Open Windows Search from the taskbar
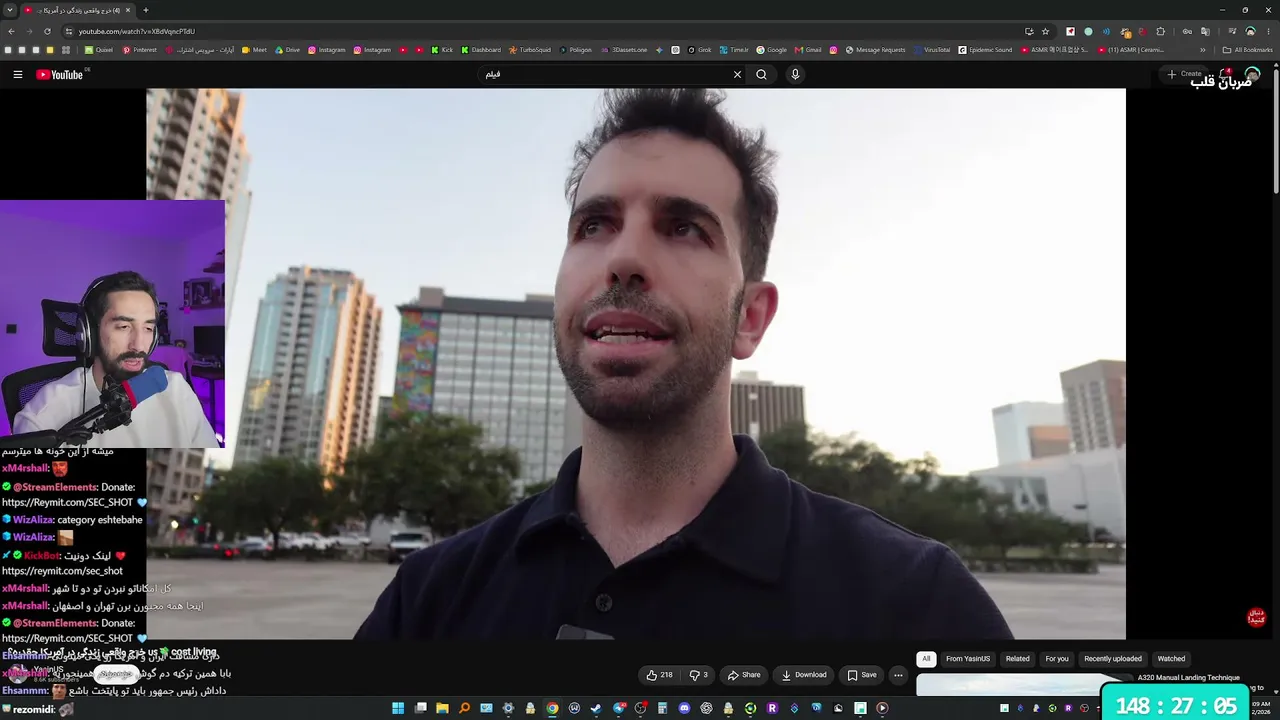The width and height of the screenshot is (1280, 720). (465, 708)
